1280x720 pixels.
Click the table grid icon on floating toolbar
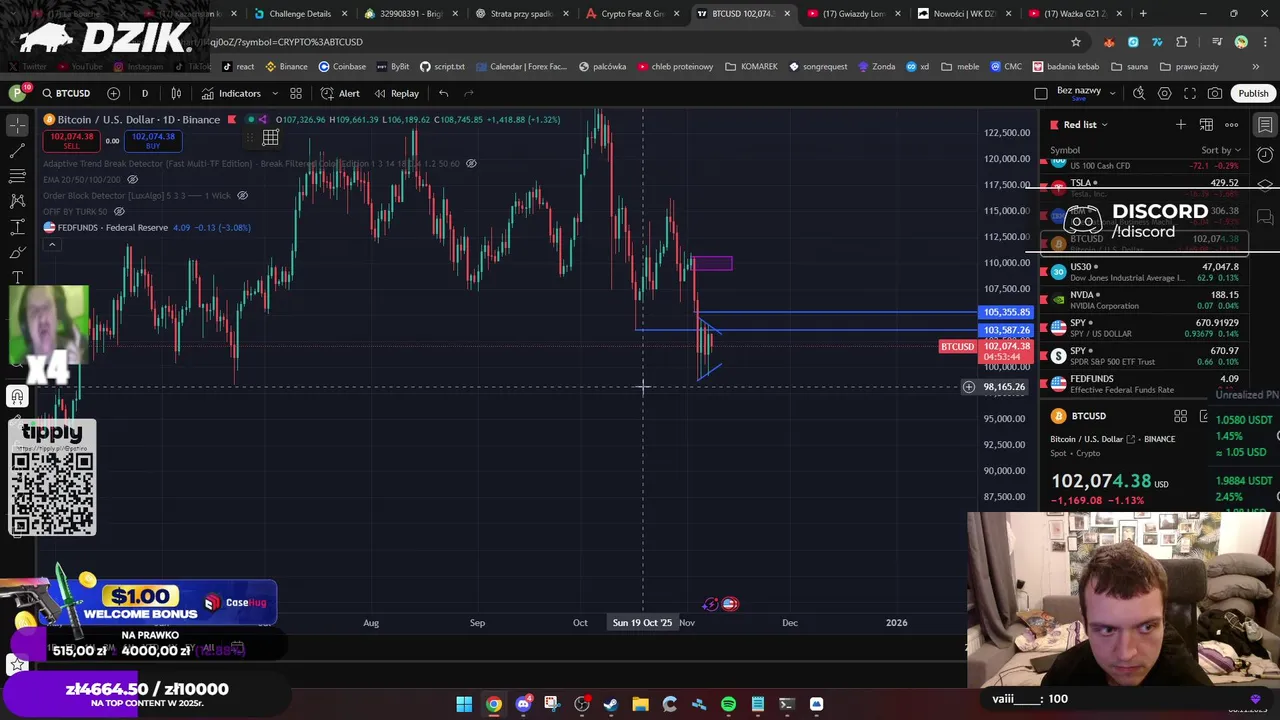pyautogui.click(x=270, y=138)
